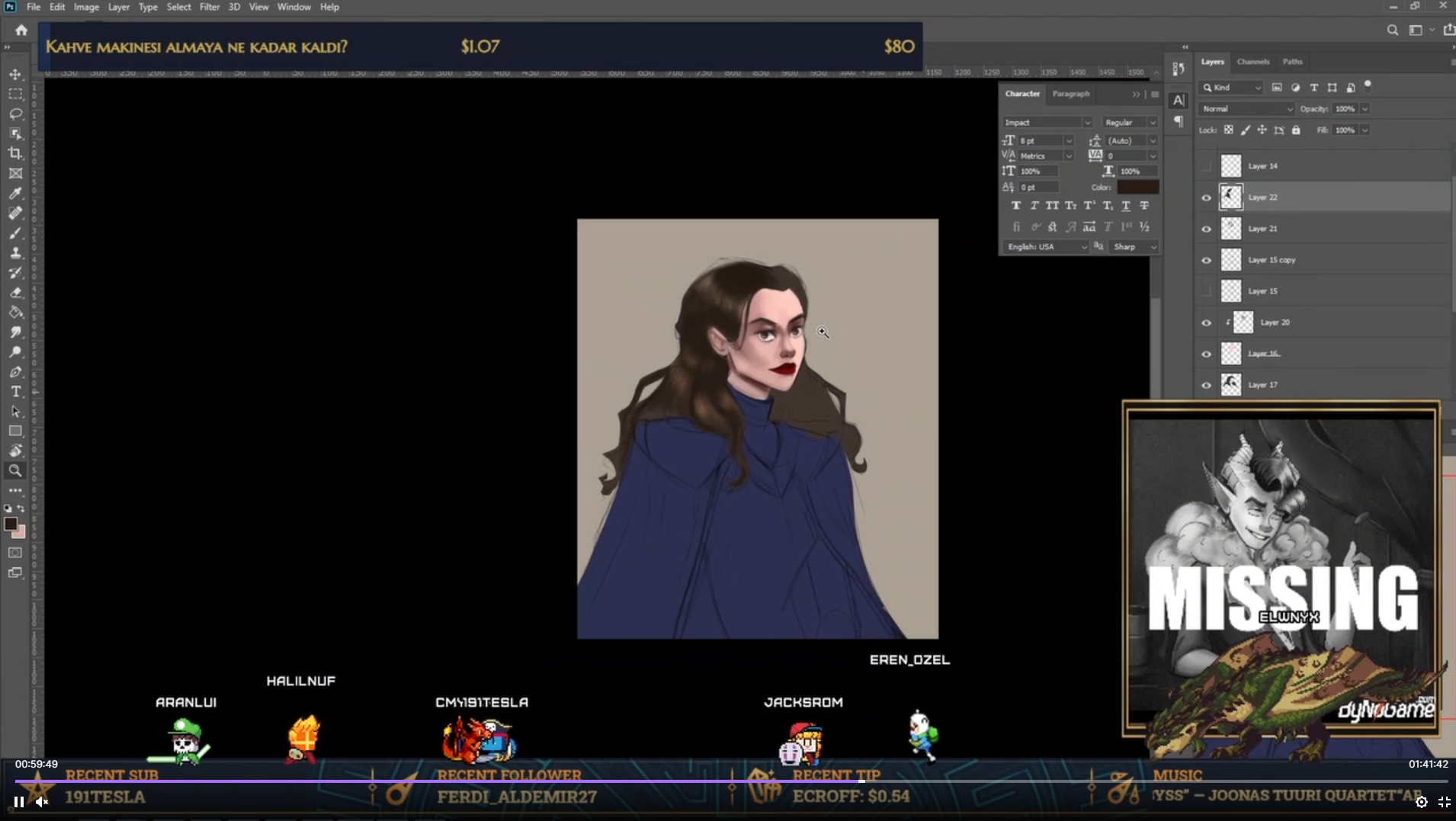
Task: Open the Photoshop search icon
Action: point(1393,30)
